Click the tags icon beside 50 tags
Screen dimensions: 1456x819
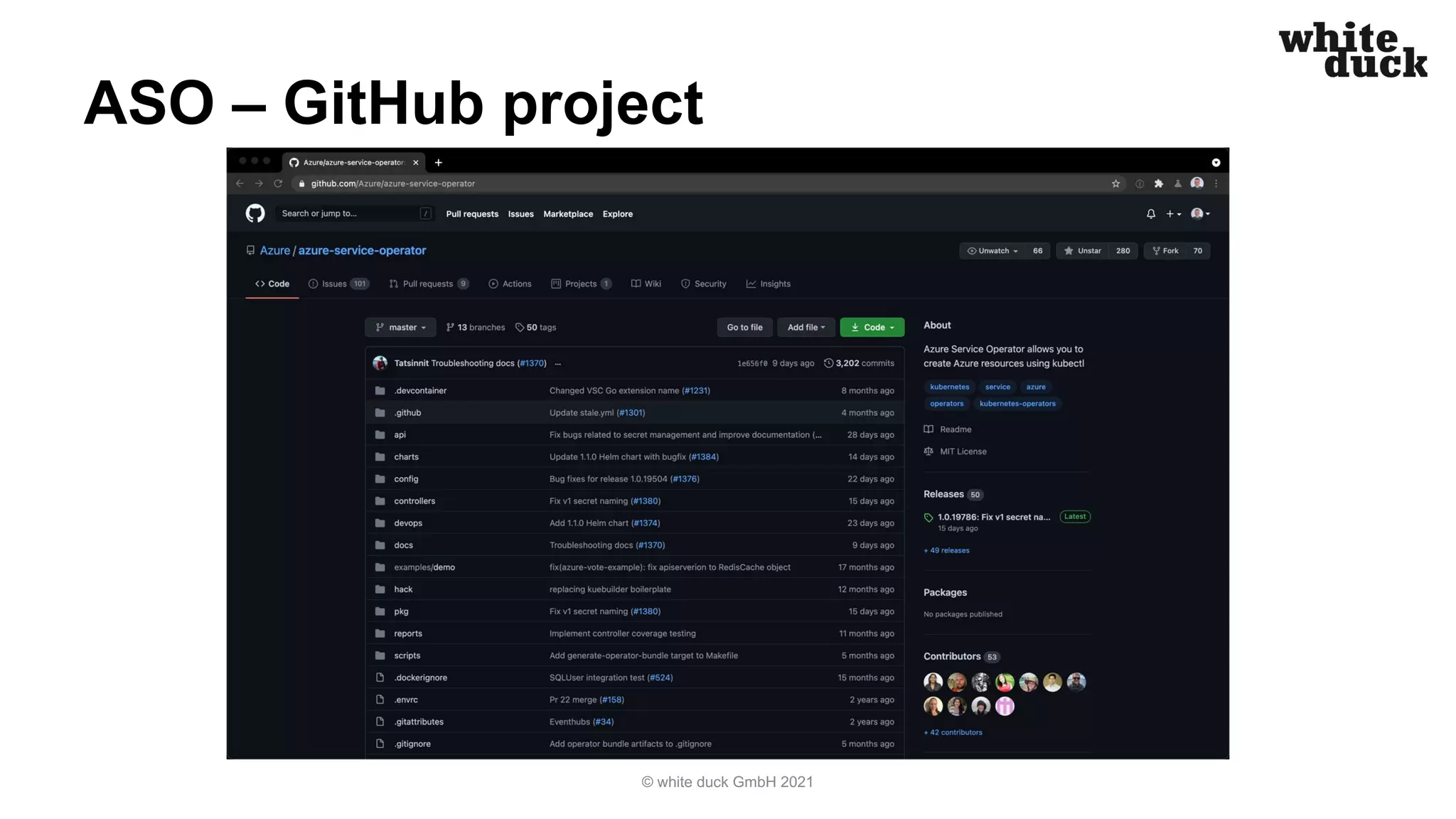520,328
